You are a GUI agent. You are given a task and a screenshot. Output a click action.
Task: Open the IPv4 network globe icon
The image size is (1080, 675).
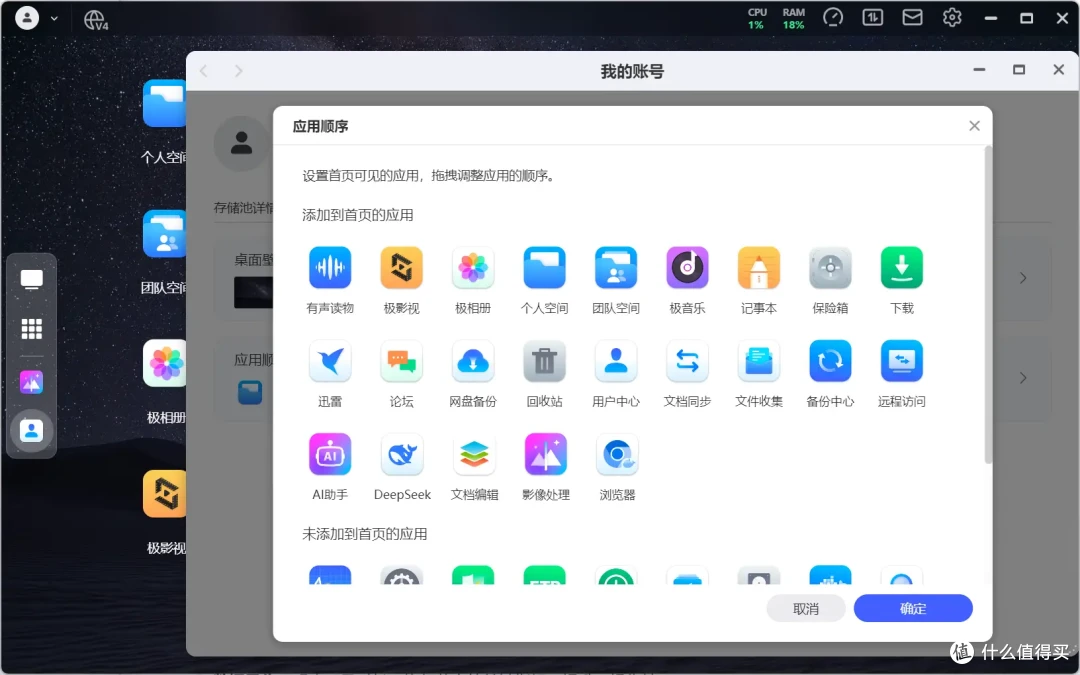(96, 20)
